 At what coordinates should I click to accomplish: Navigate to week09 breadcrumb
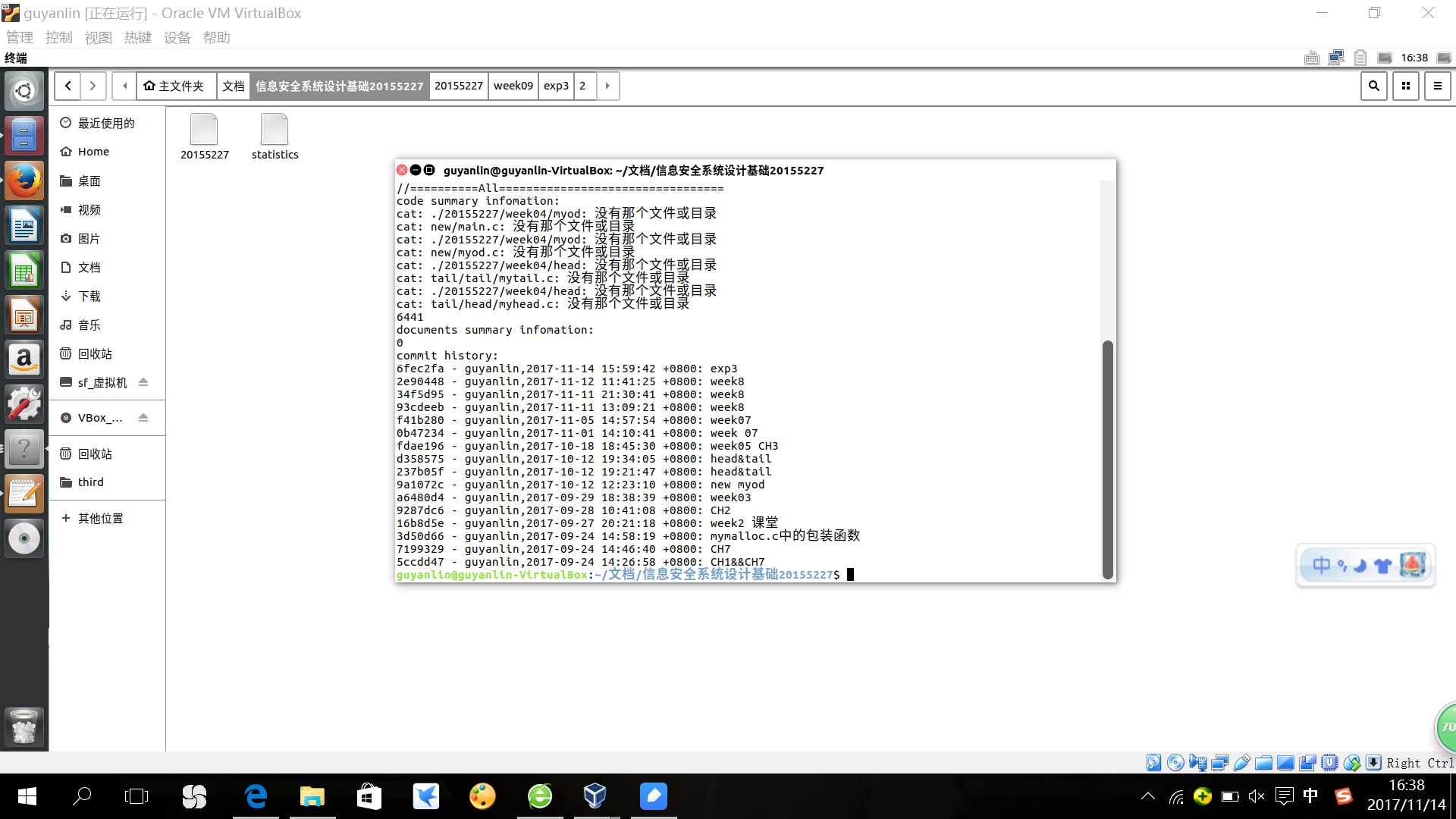(513, 86)
